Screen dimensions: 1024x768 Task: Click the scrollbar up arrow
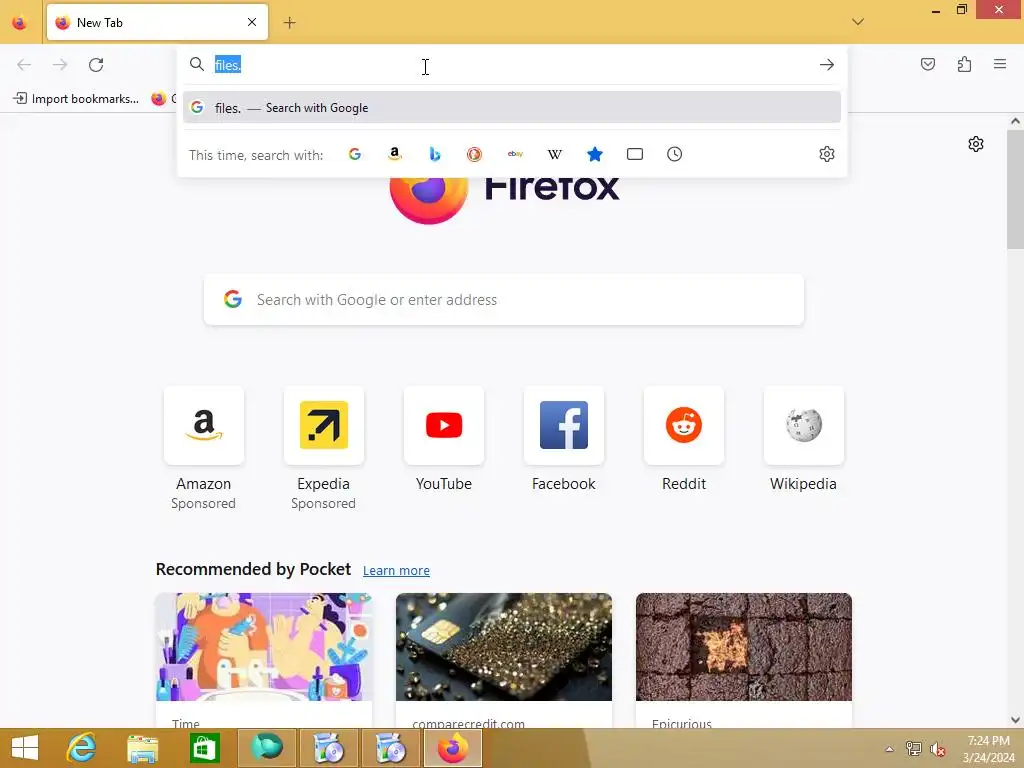pos(1015,121)
